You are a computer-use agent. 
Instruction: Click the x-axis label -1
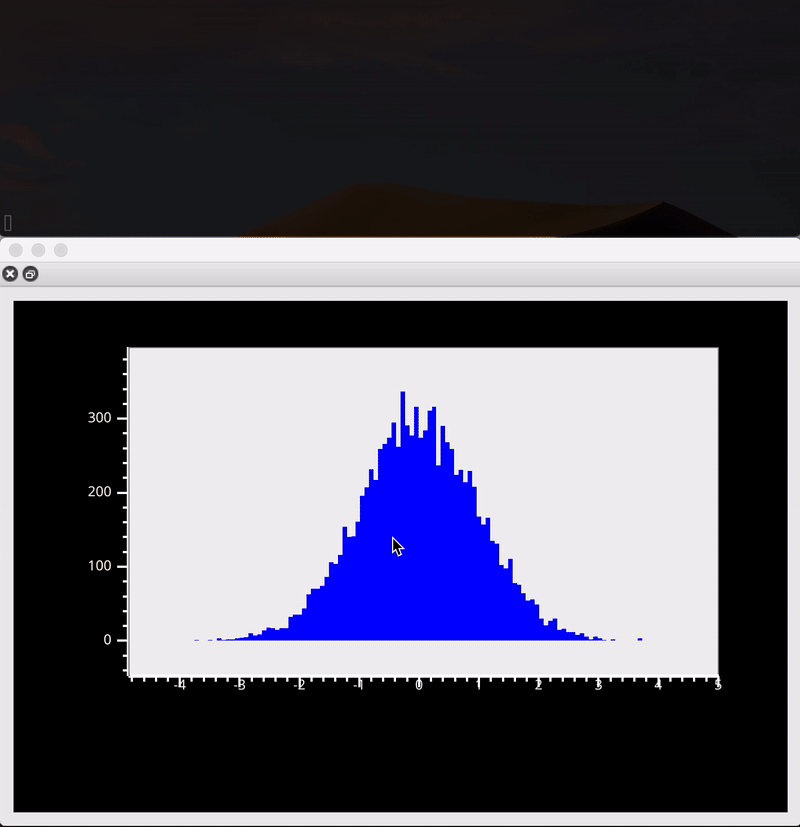coord(359,685)
